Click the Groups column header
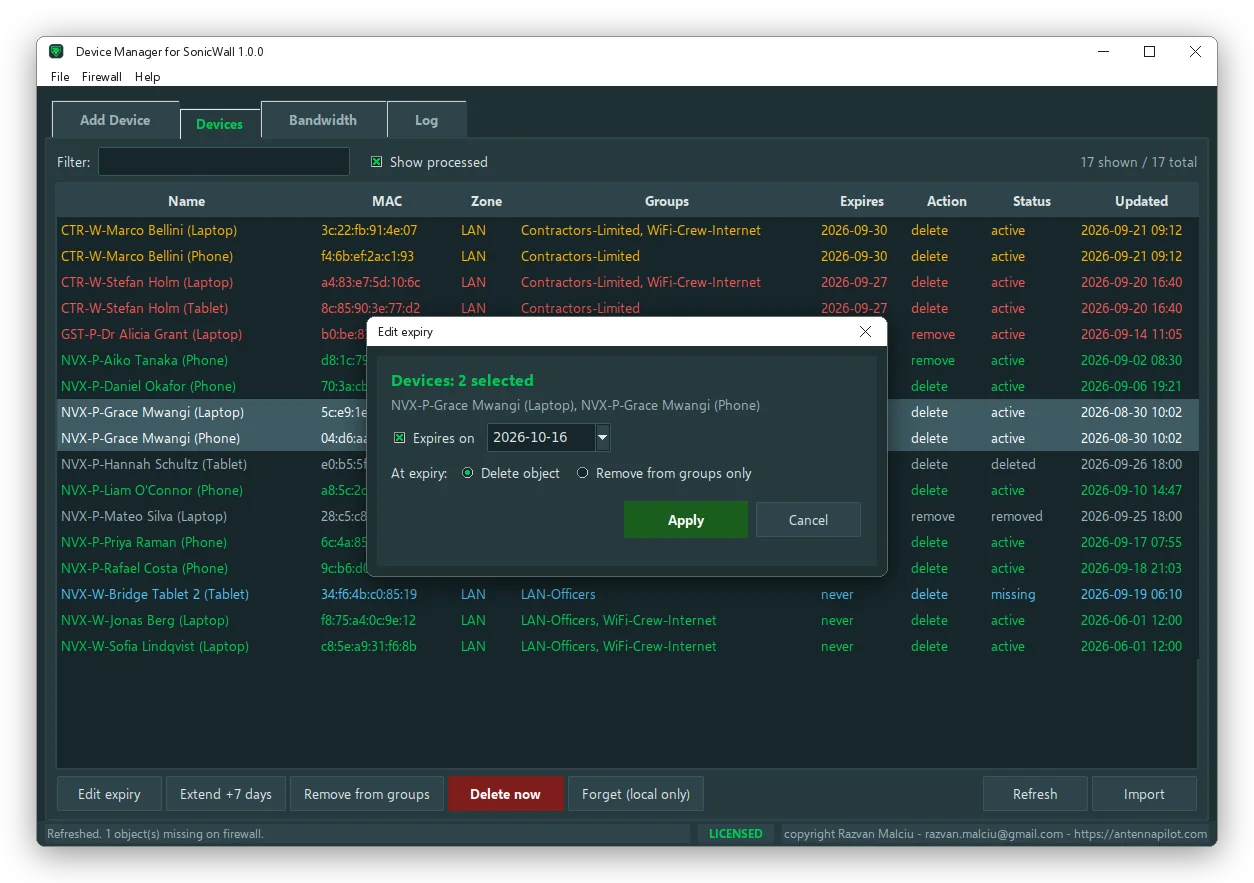 (667, 201)
